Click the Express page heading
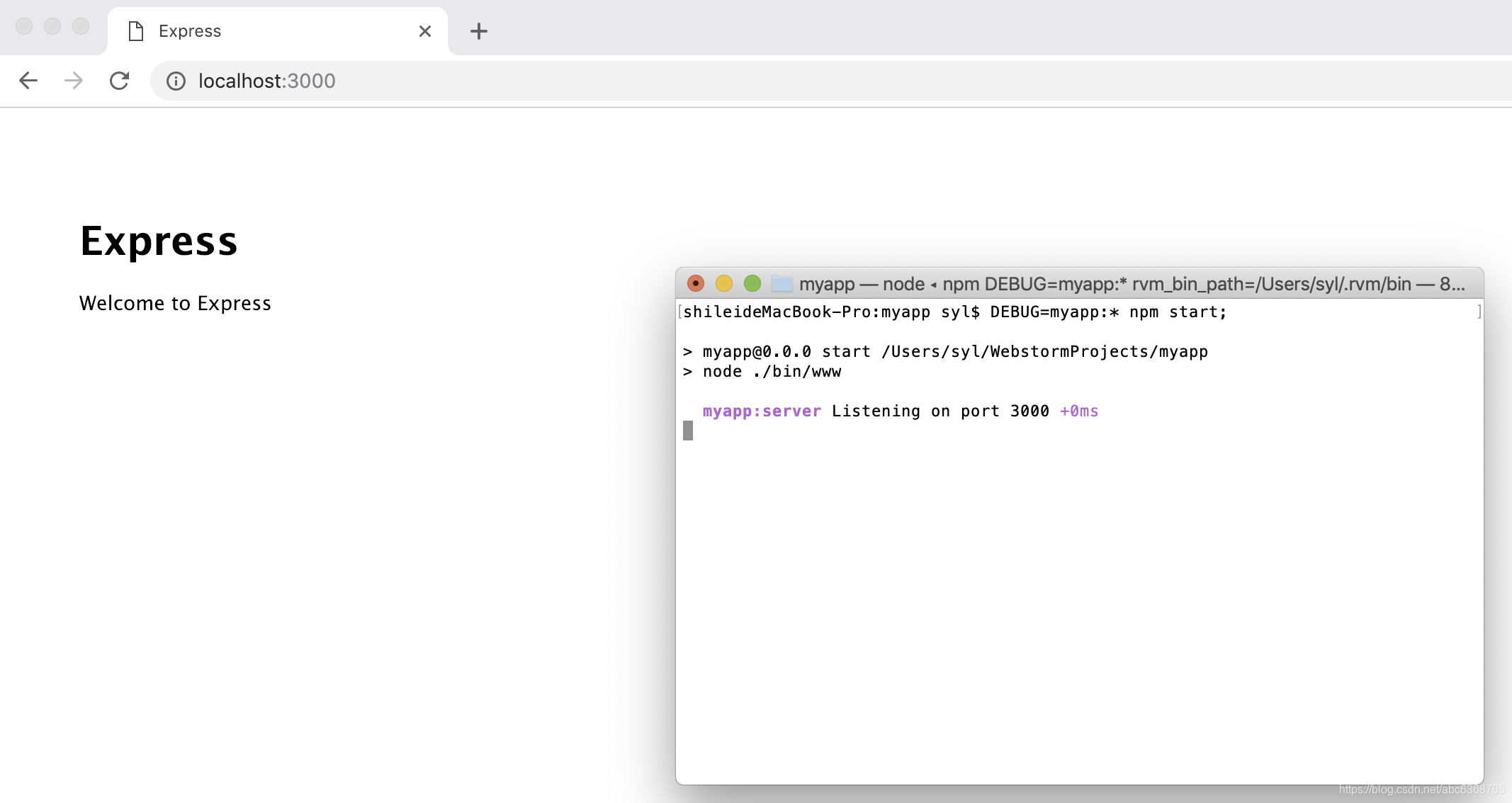This screenshot has height=803, width=1512. click(x=159, y=241)
